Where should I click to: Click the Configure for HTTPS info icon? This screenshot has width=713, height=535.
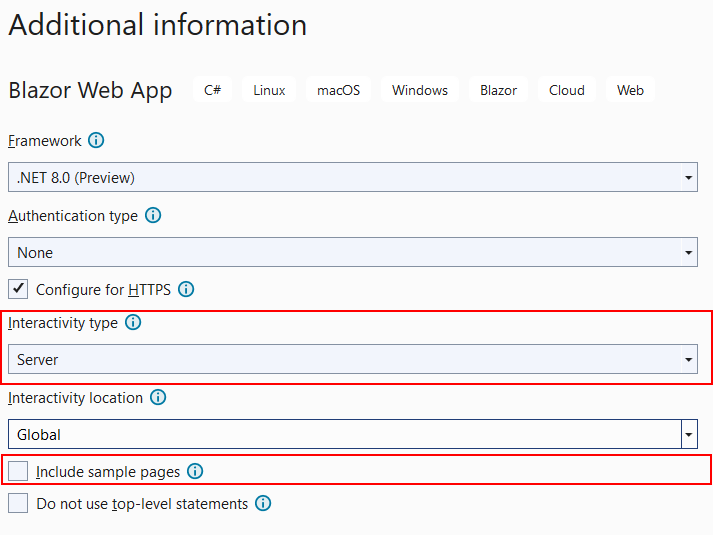tap(186, 289)
